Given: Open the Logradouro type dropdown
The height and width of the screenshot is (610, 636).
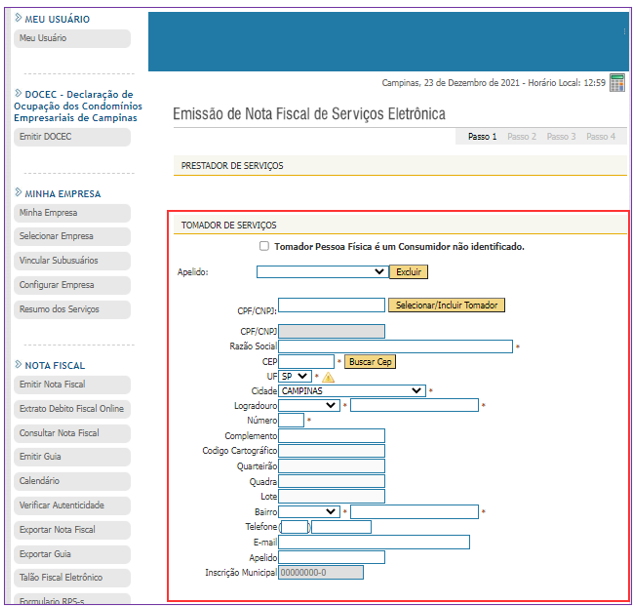Looking at the screenshot, I should pyautogui.click(x=309, y=405).
